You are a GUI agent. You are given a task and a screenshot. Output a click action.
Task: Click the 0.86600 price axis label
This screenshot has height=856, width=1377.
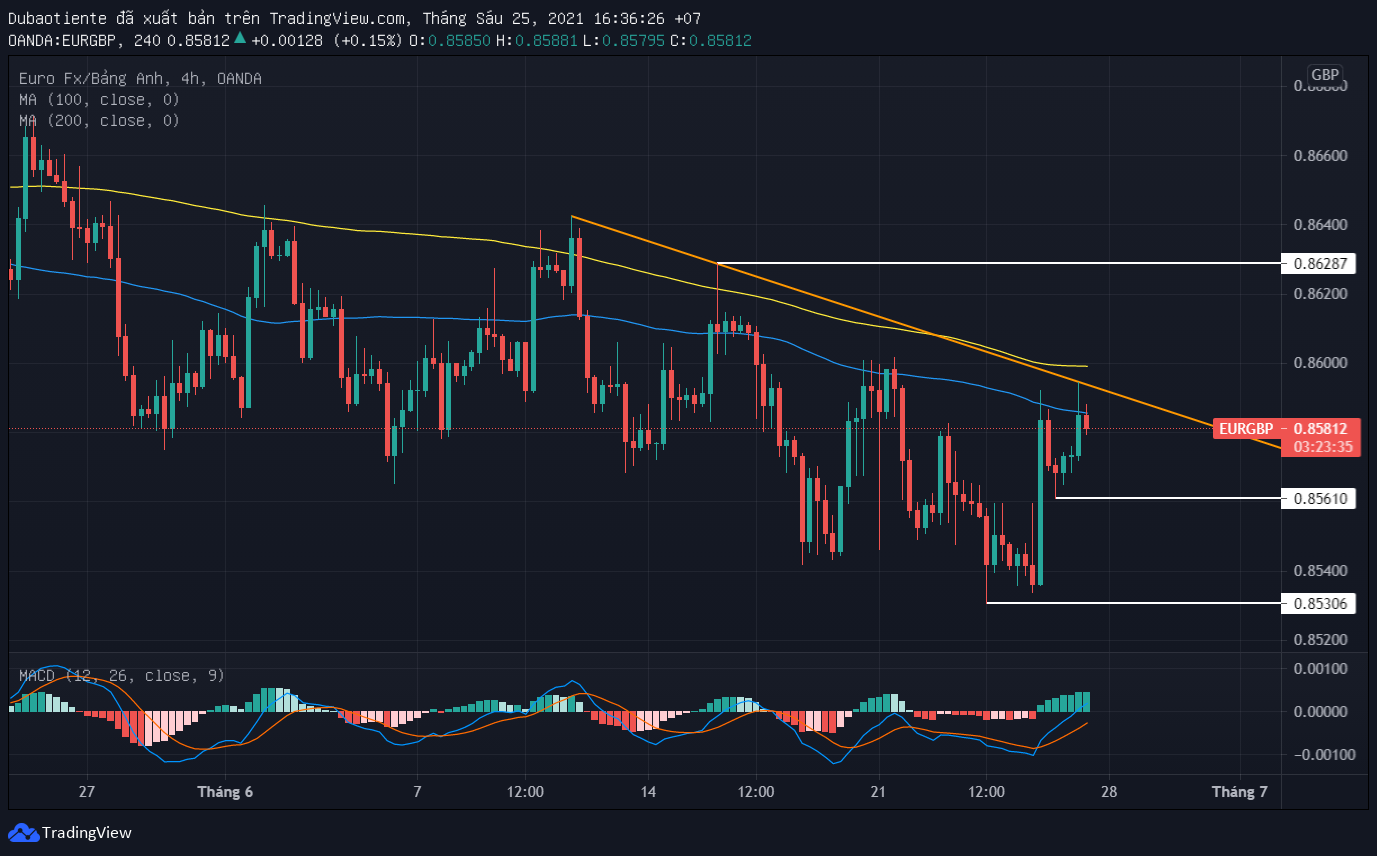(x=1321, y=156)
